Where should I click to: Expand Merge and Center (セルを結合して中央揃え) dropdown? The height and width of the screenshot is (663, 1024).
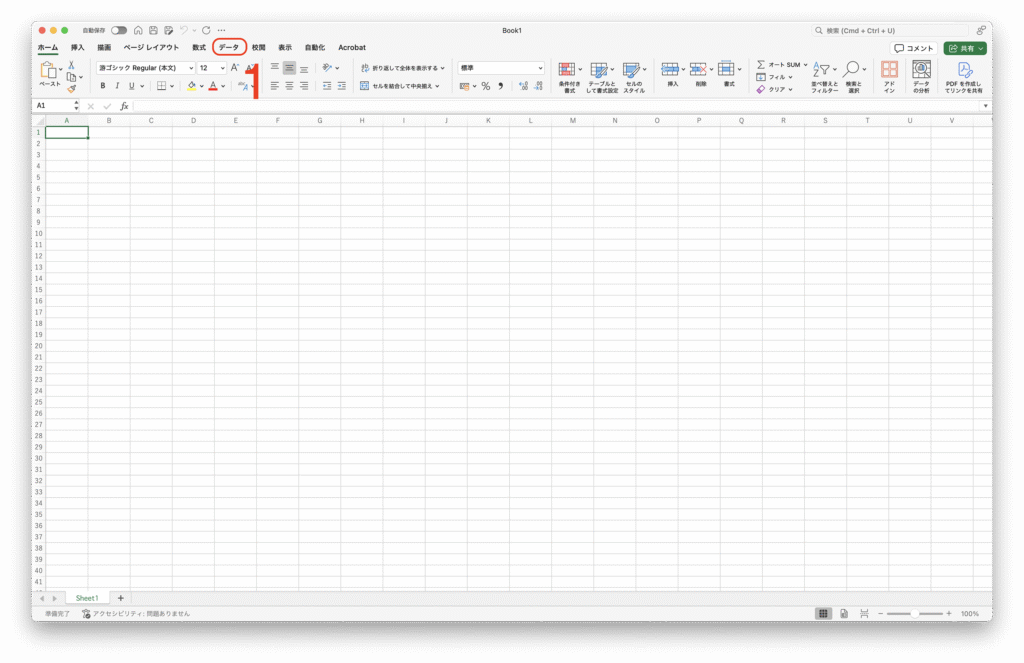(438, 86)
